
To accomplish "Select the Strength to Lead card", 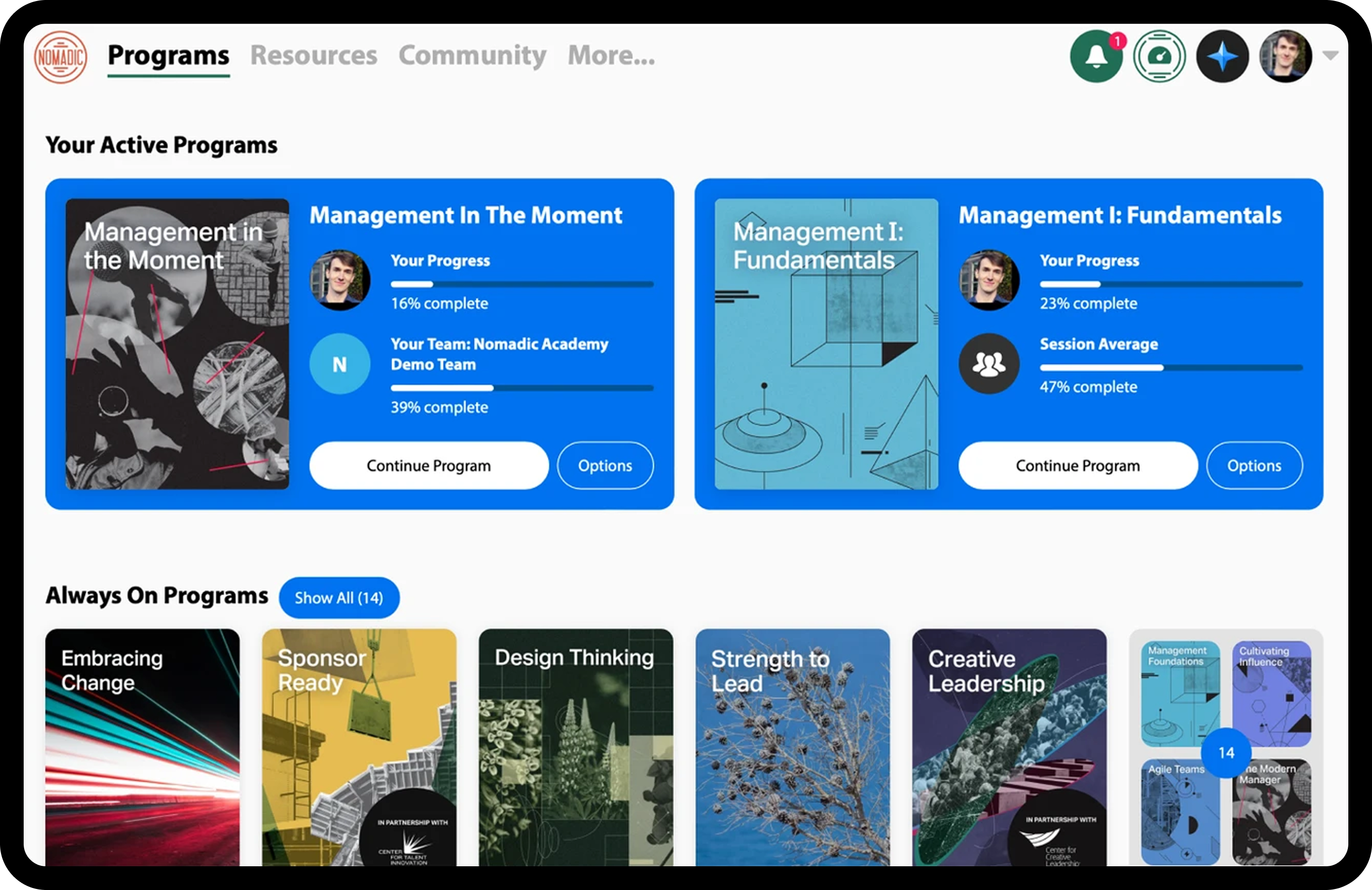I will [x=792, y=747].
